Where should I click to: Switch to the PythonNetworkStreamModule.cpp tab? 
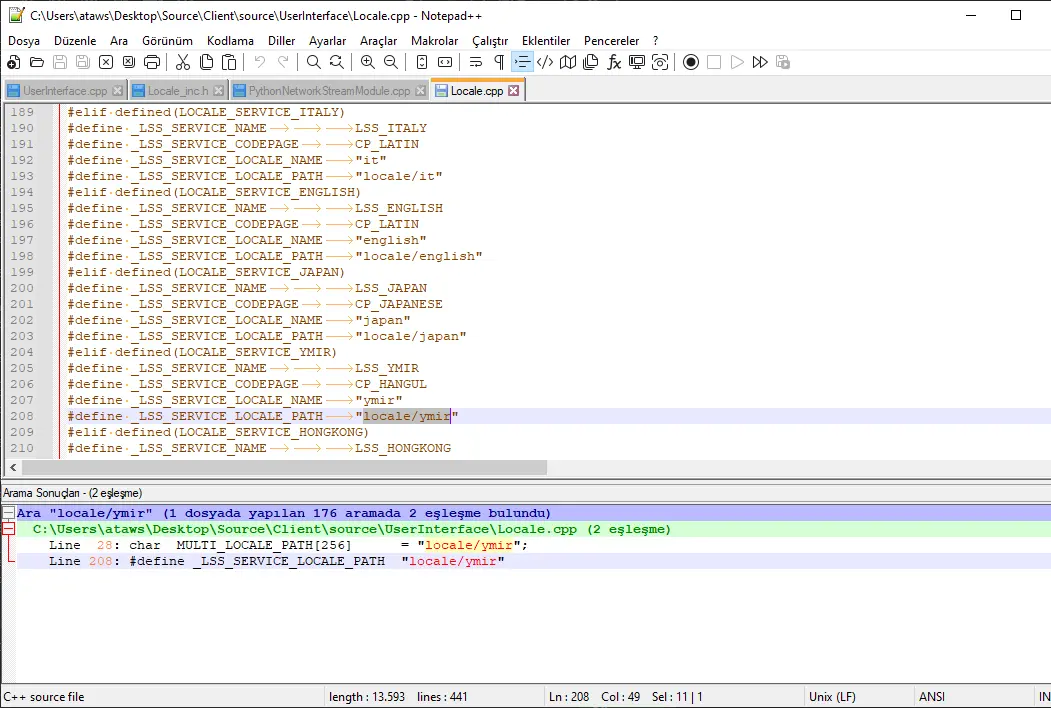[x=329, y=91]
